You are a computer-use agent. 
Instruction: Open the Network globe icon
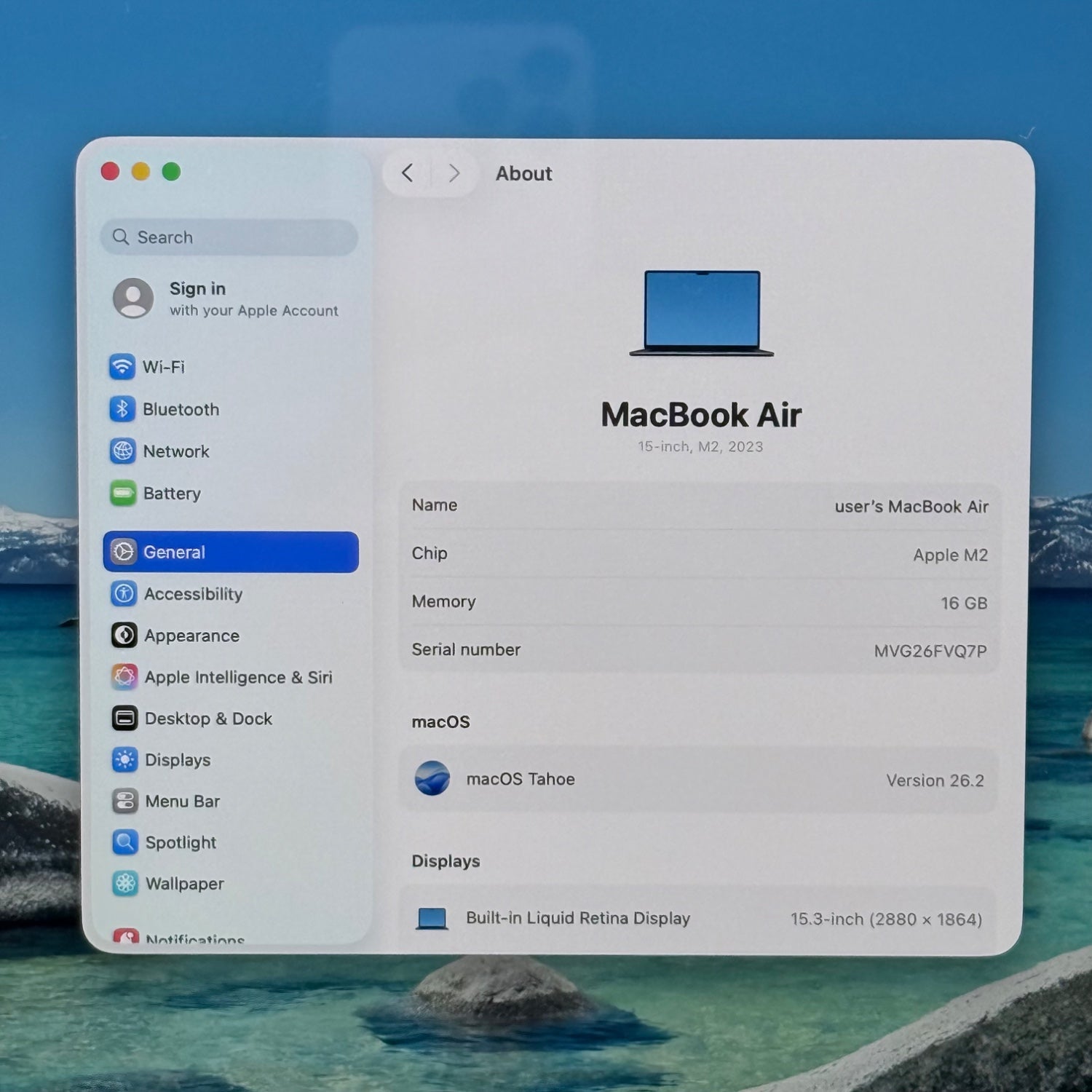coord(122,451)
